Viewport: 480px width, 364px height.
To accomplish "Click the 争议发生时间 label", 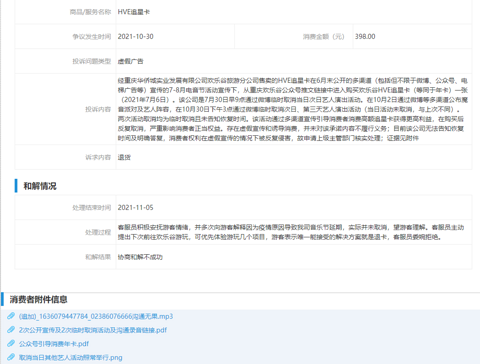I will point(92,37).
